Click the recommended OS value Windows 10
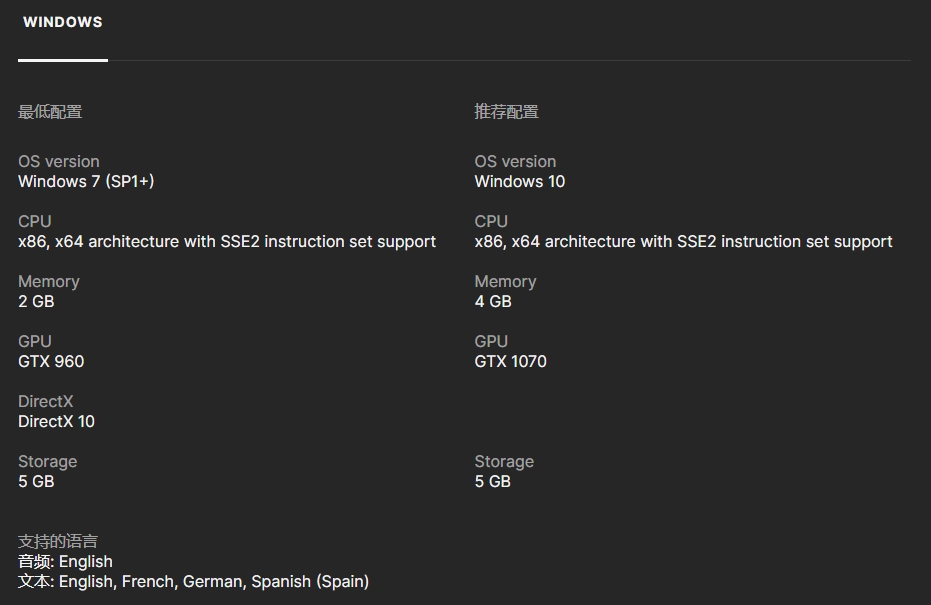931x605 pixels. (520, 181)
